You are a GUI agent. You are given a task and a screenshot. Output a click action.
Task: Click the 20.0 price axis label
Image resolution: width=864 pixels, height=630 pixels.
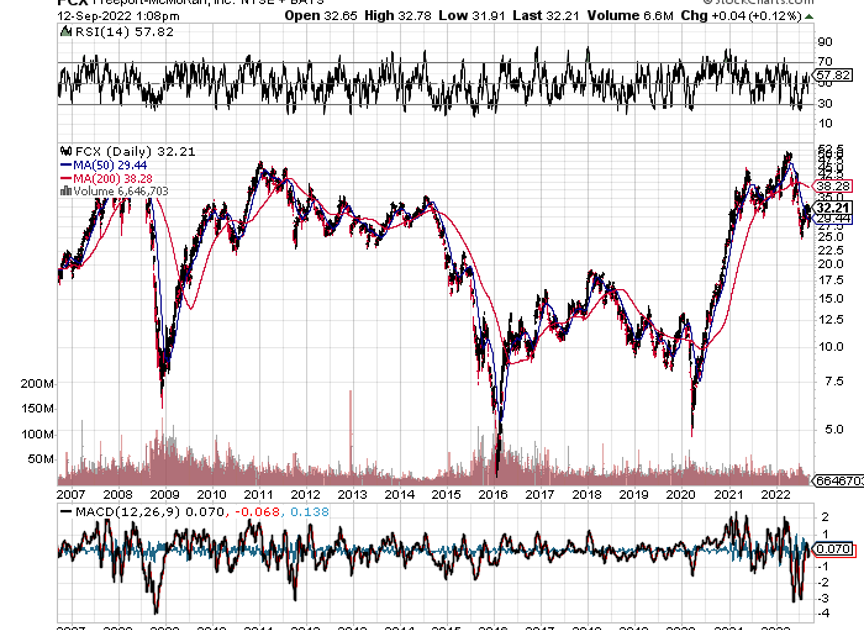tap(830, 264)
